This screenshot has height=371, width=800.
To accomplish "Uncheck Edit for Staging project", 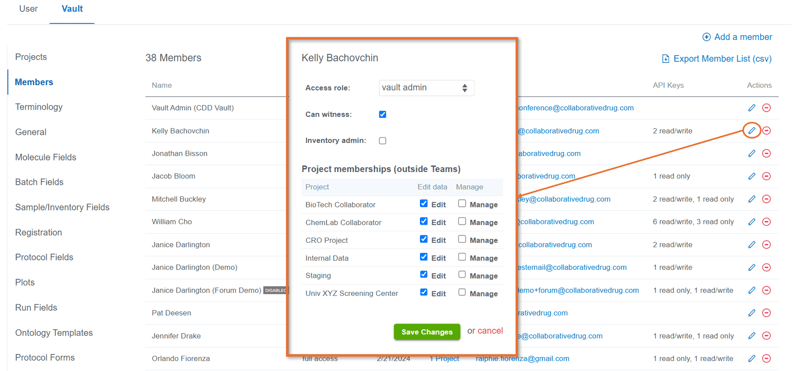I will pos(423,275).
